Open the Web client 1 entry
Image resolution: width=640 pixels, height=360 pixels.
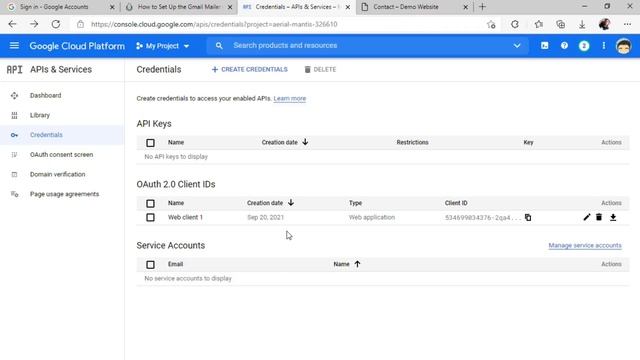[x=185, y=217]
